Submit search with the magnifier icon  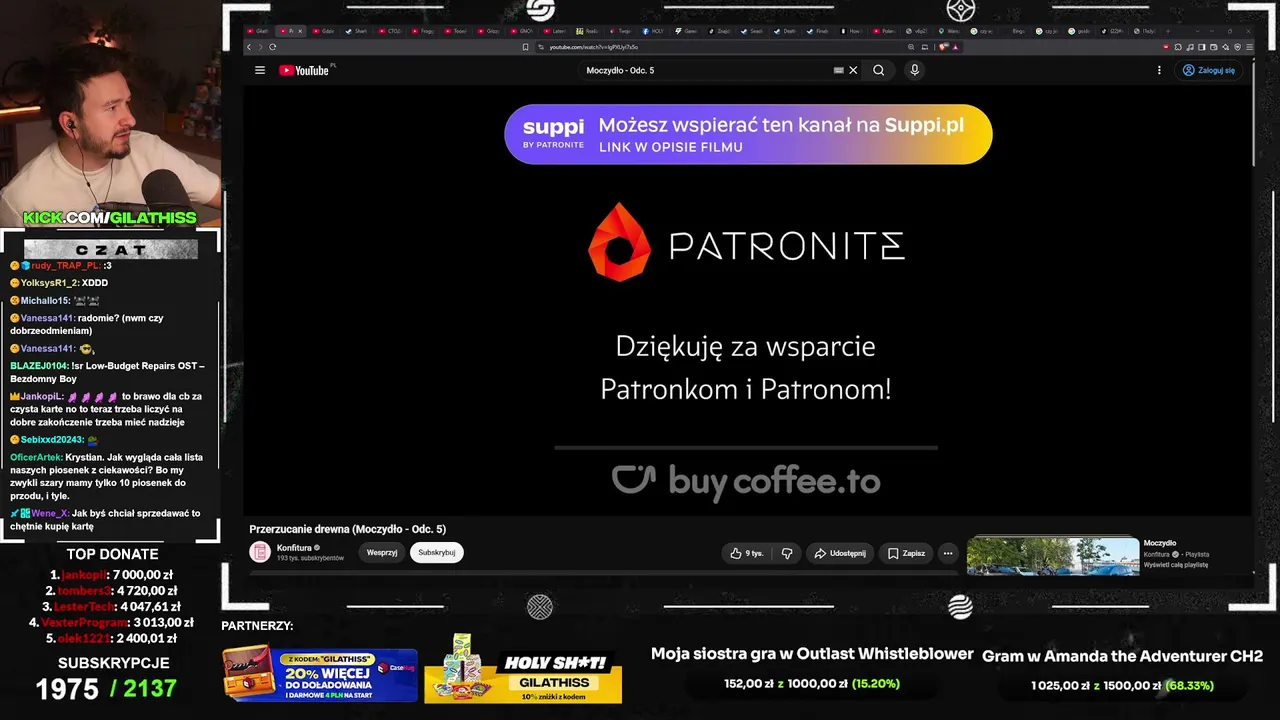(878, 70)
